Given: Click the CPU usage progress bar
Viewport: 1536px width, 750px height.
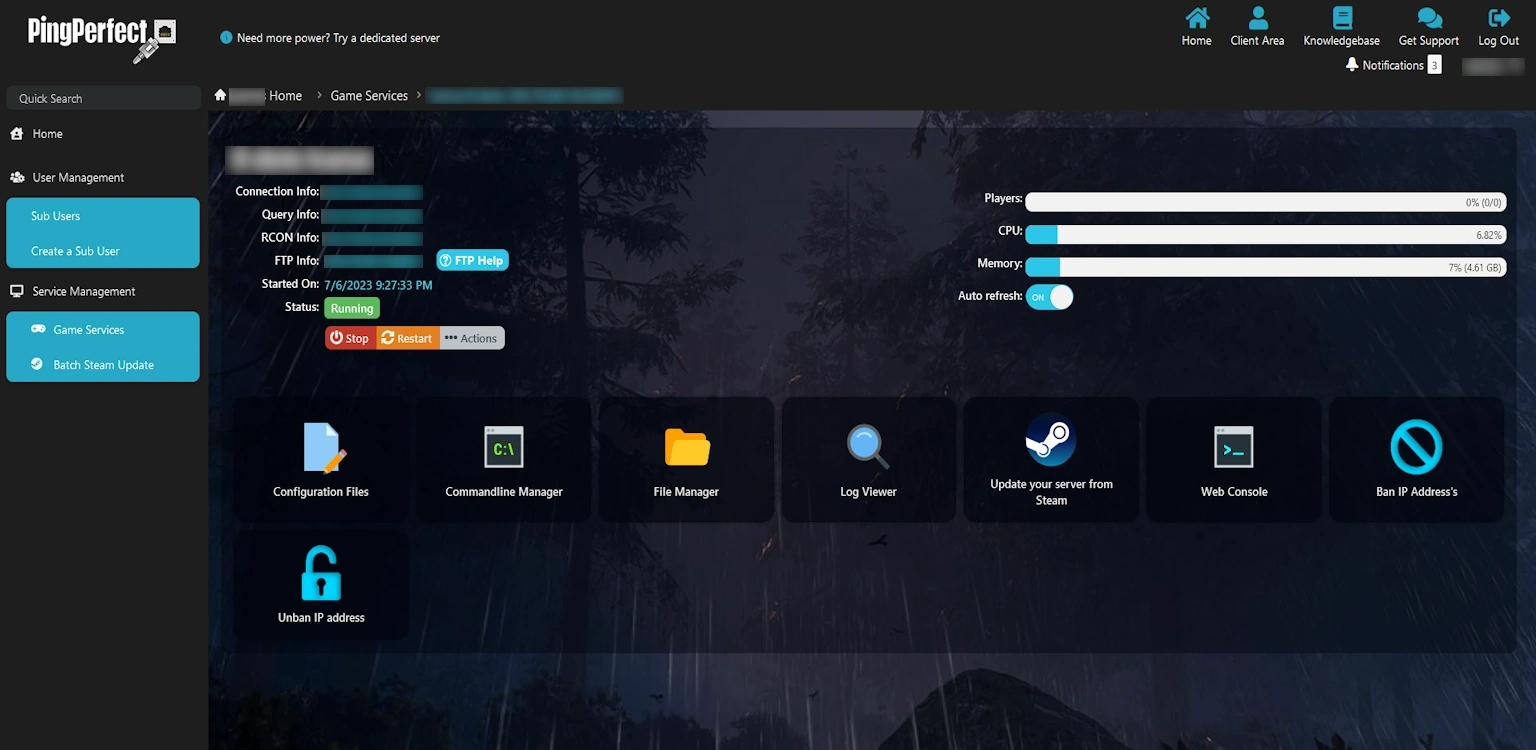Looking at the screenshot, I should click(1265, 235).
